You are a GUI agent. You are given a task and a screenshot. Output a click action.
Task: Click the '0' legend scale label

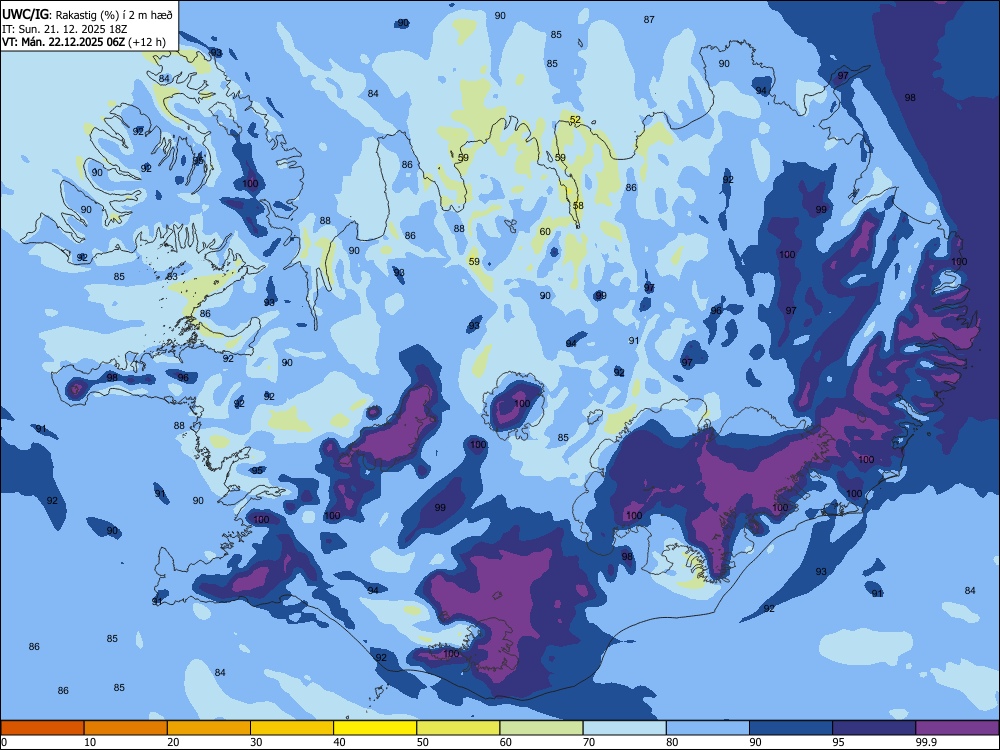pyautogui.click(x=4, y=742)
